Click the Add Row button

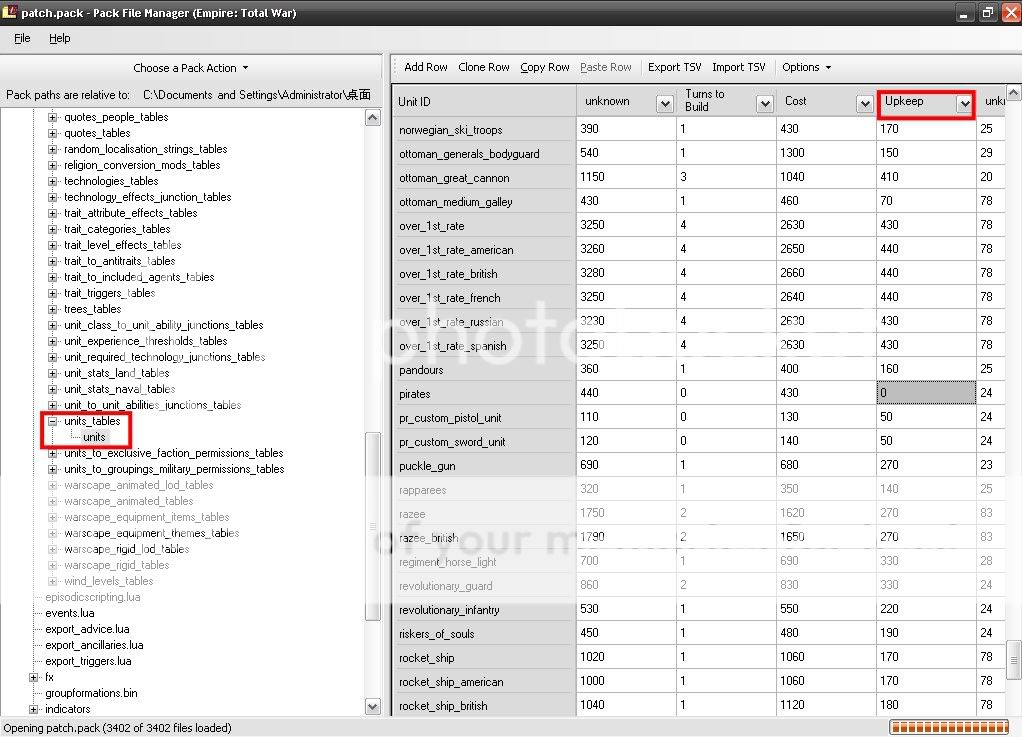point(425,67)
